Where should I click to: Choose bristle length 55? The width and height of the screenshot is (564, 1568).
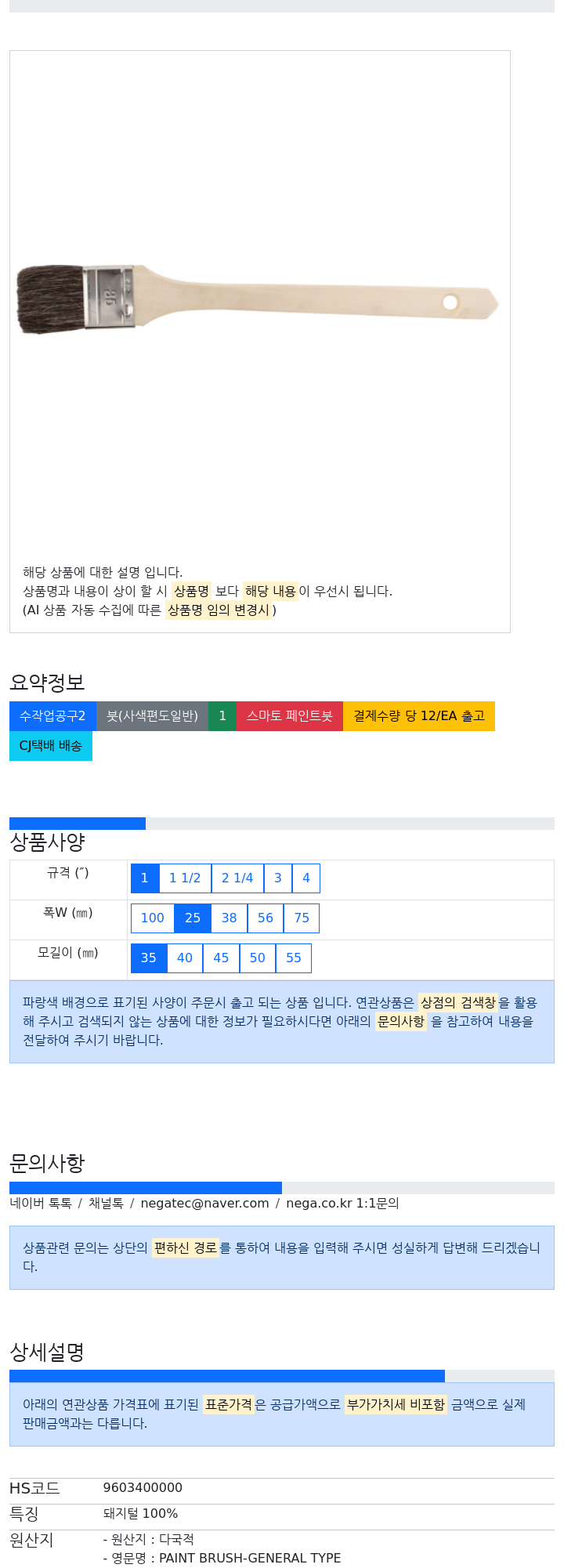coord(294,958)
